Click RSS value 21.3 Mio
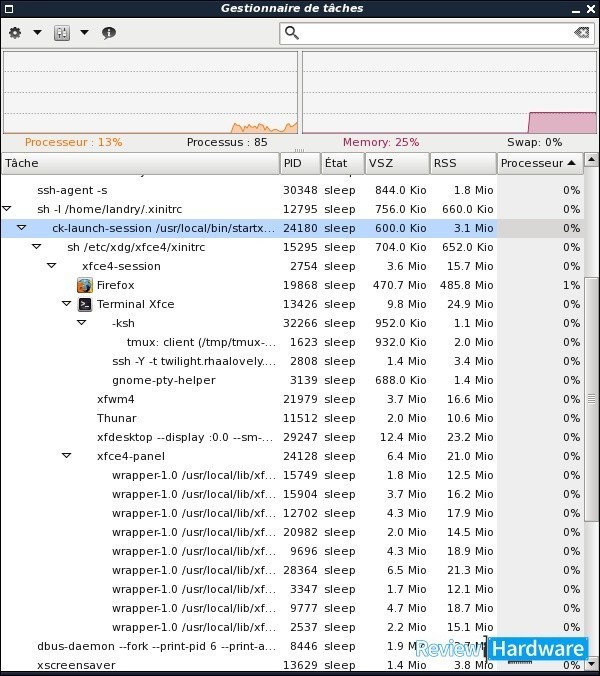Image resolution: width=600 pixels, height=676 pixels. point(470,570)
